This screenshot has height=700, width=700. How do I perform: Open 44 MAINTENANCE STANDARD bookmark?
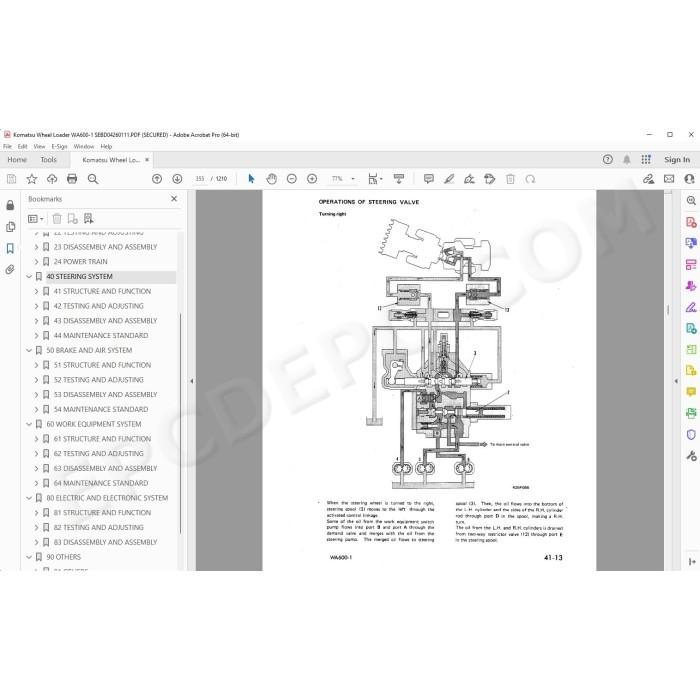(101, 336)
